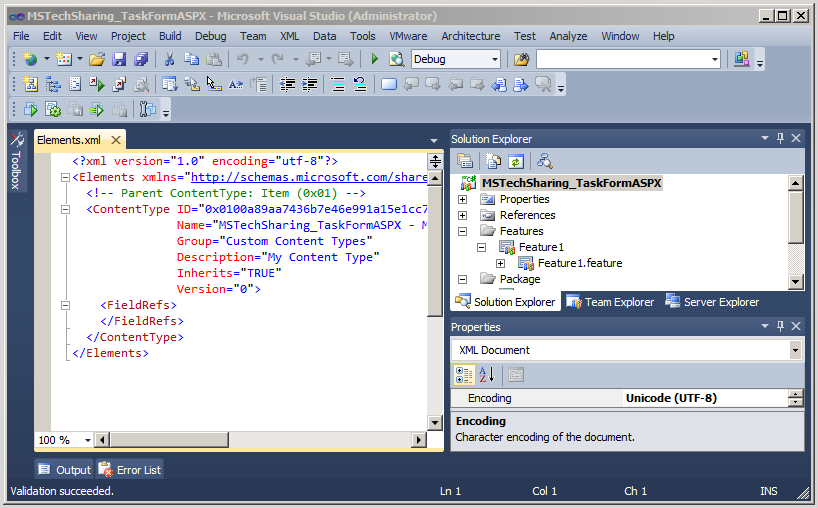818x508 pixels.
Task: Click the Add New Item toolbar icon
Action: click(64, 59)
